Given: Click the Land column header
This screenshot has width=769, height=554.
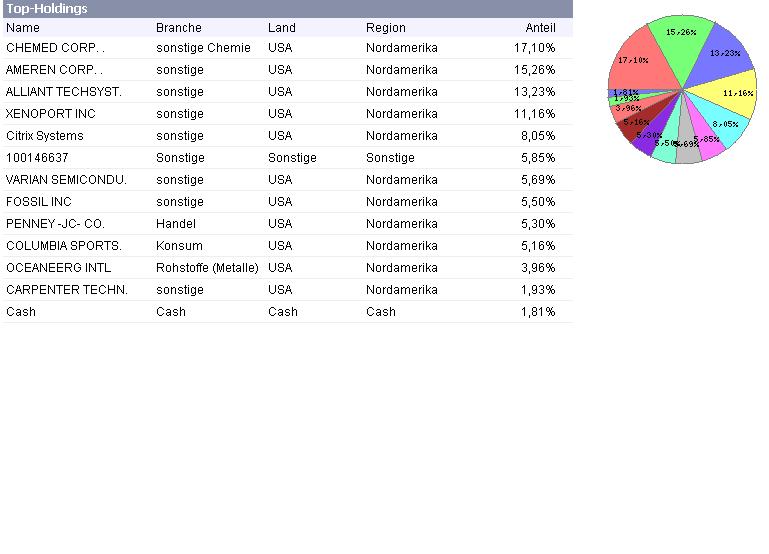Looking at the screenshot, I should 282,28.
